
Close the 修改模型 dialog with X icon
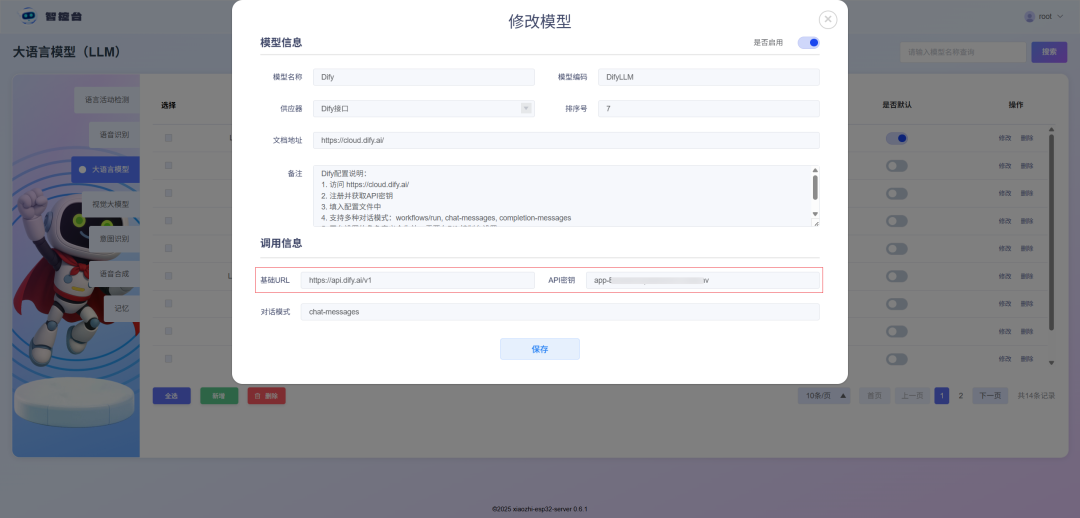[828, 19]
